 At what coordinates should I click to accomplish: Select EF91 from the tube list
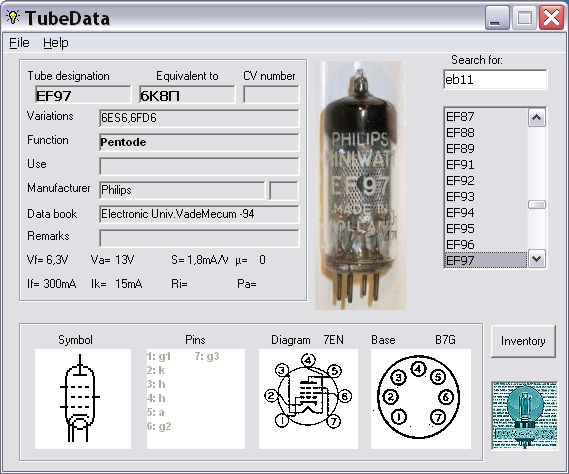point(486,165)
